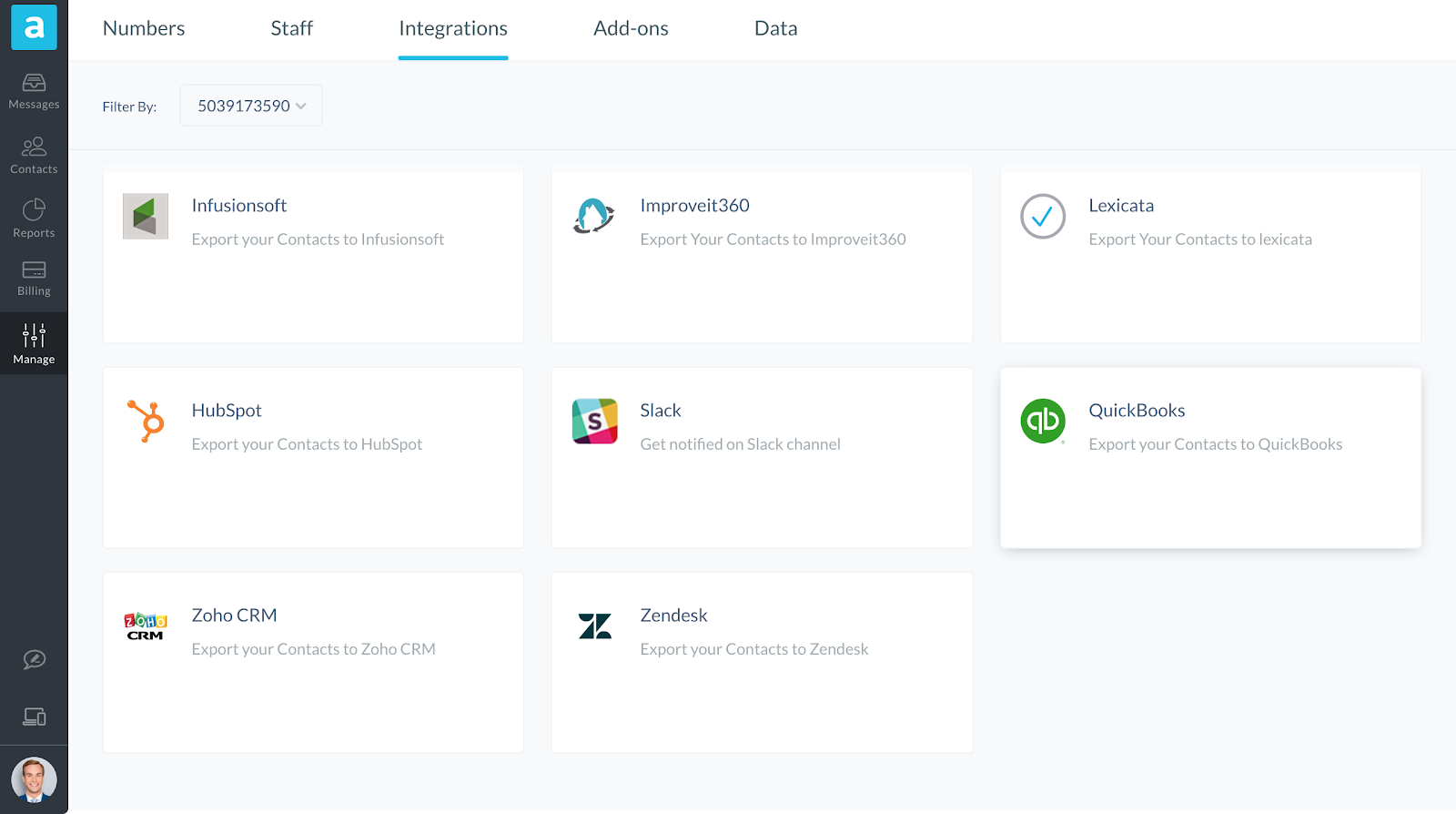Click 'Export your Contacts to QuickBooks' text

pyautogui.click(x=1215, y=444)
